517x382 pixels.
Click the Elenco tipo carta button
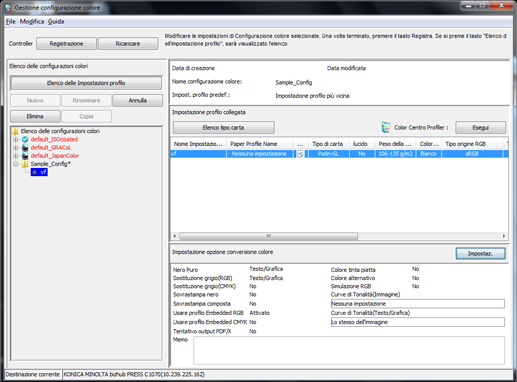224,128
